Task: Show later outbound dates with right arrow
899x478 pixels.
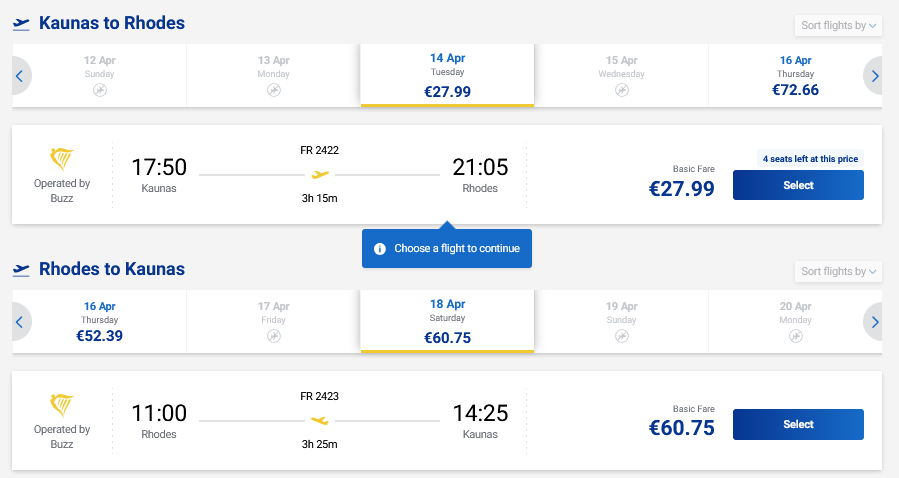Action: [874, 75]
